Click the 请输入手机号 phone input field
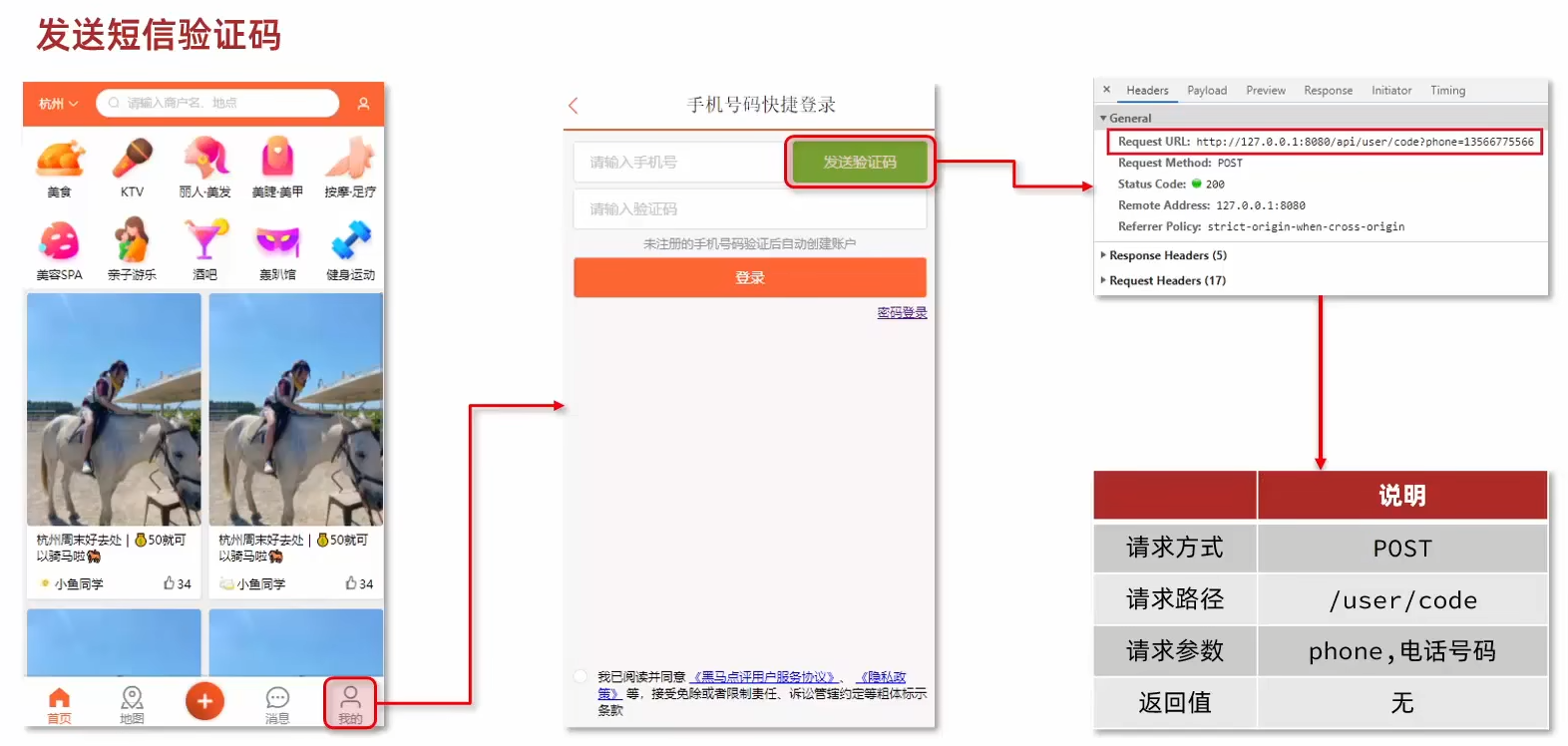This screenshot has width=1568, height=746. point(681,162)
